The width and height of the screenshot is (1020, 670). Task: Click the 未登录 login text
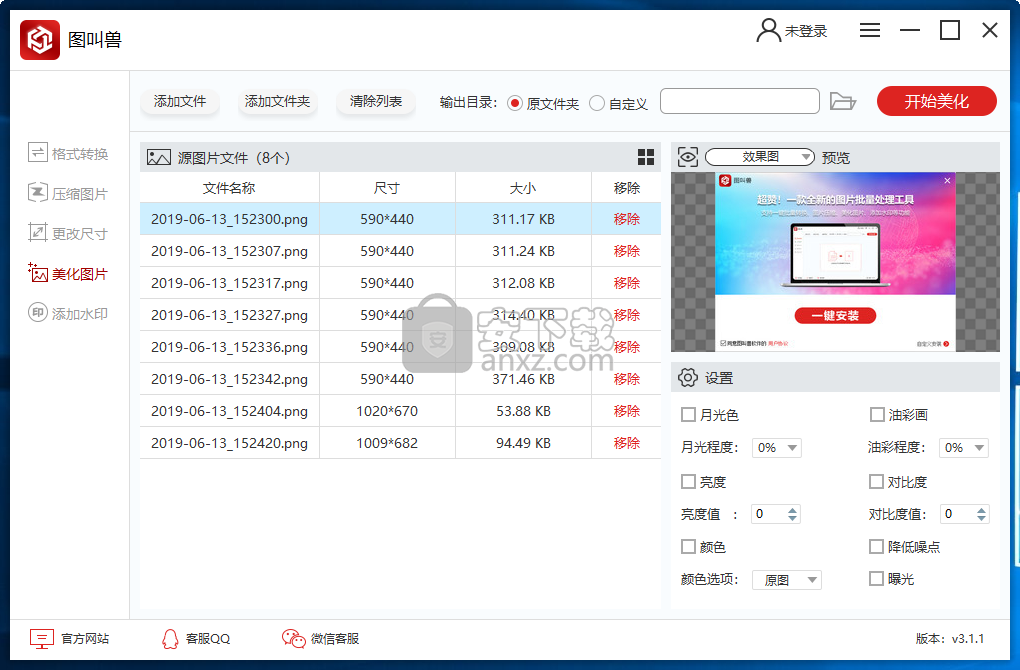806,31
